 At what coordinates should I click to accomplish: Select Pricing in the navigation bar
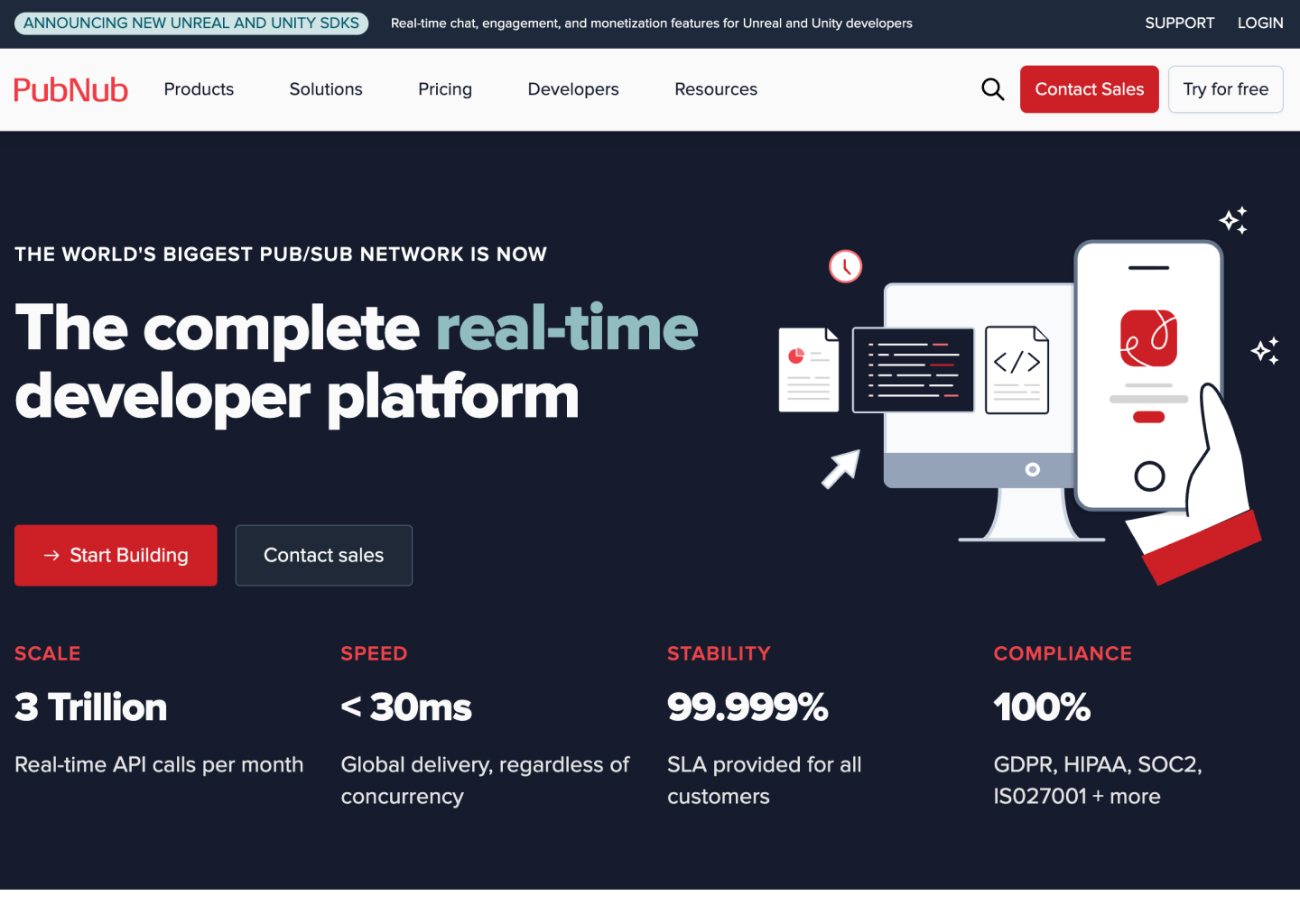tap(445, 88)
